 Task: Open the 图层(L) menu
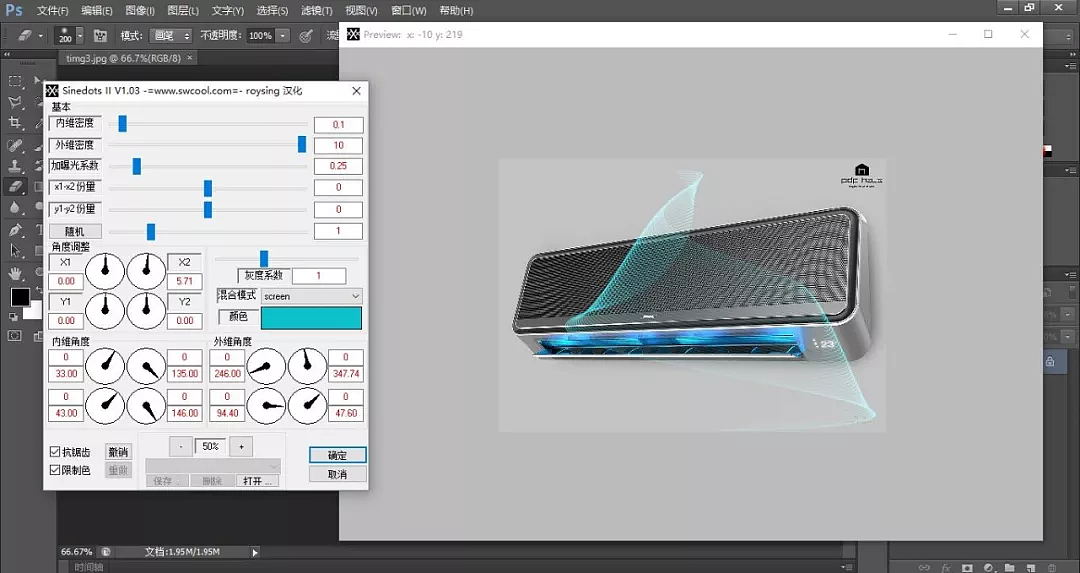183,10
